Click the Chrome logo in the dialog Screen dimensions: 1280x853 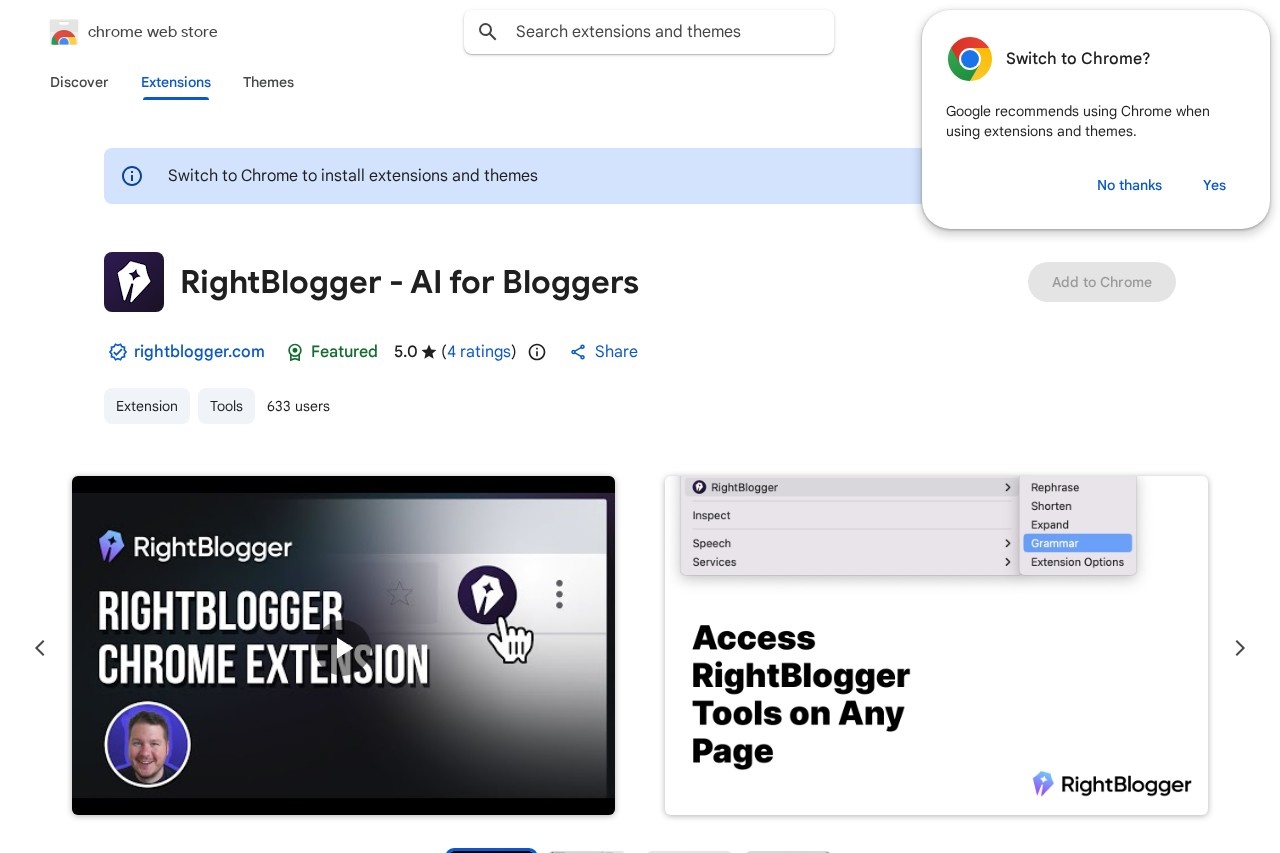coord(969,59)
